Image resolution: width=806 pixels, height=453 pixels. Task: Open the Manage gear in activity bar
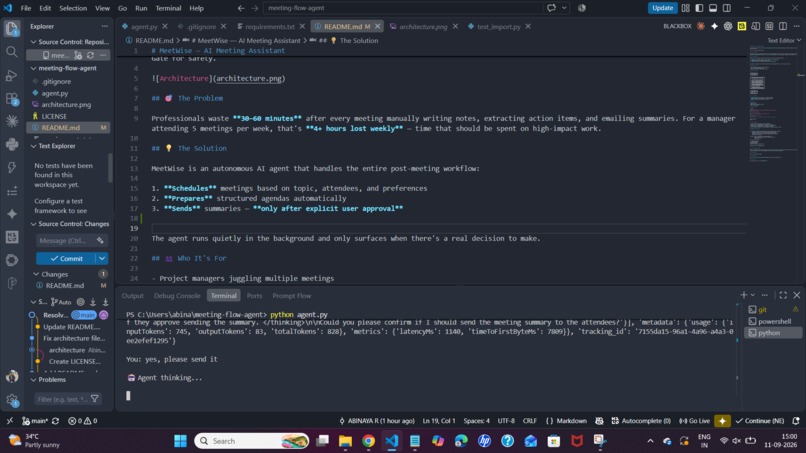pos(12,400)
